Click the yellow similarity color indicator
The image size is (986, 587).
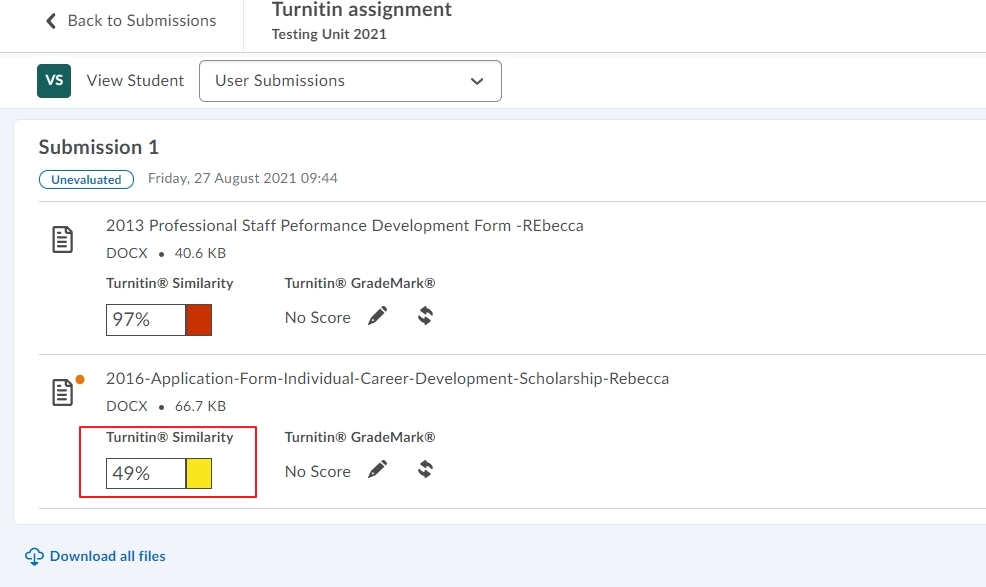199,473
